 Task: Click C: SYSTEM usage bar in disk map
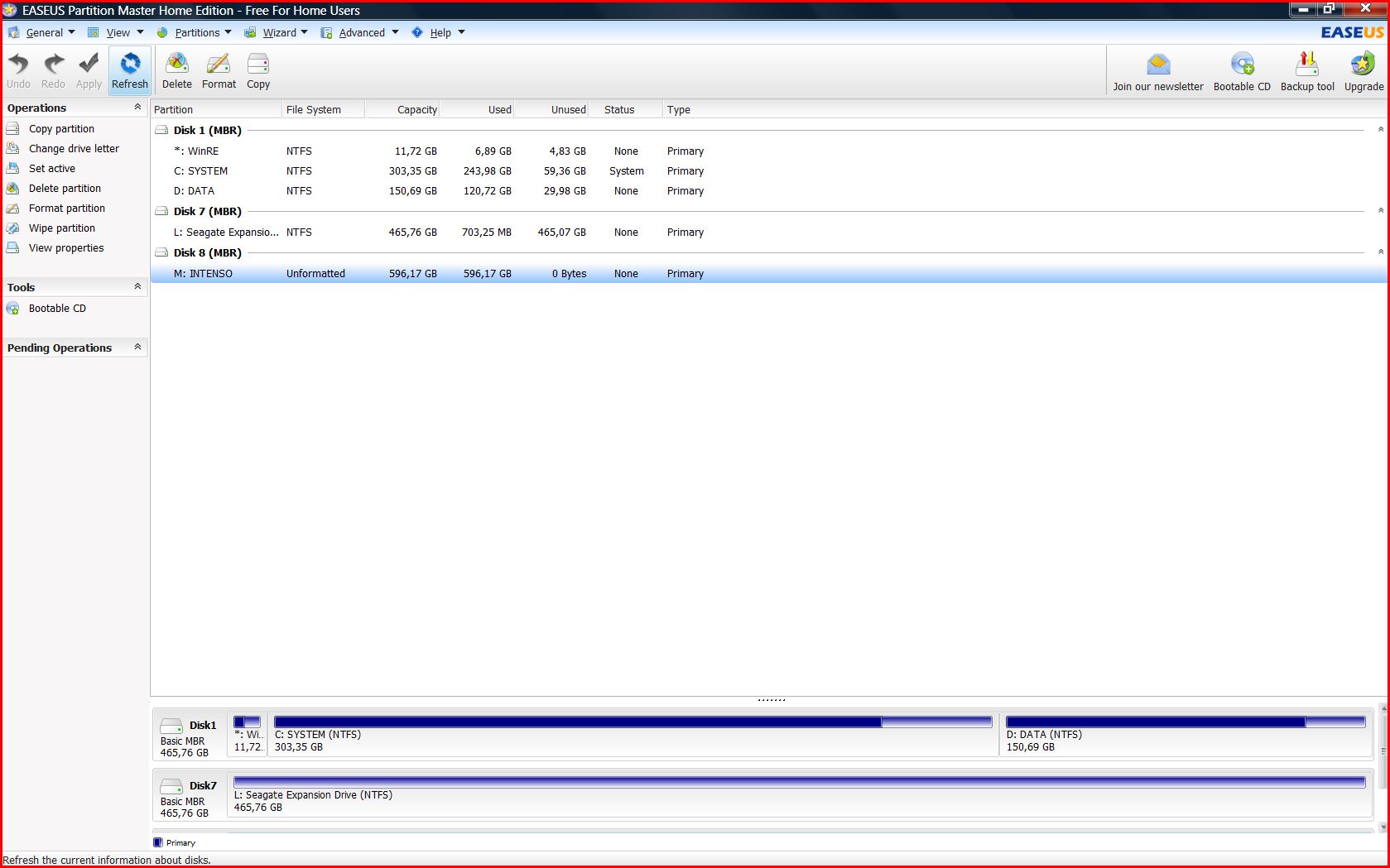632,722
